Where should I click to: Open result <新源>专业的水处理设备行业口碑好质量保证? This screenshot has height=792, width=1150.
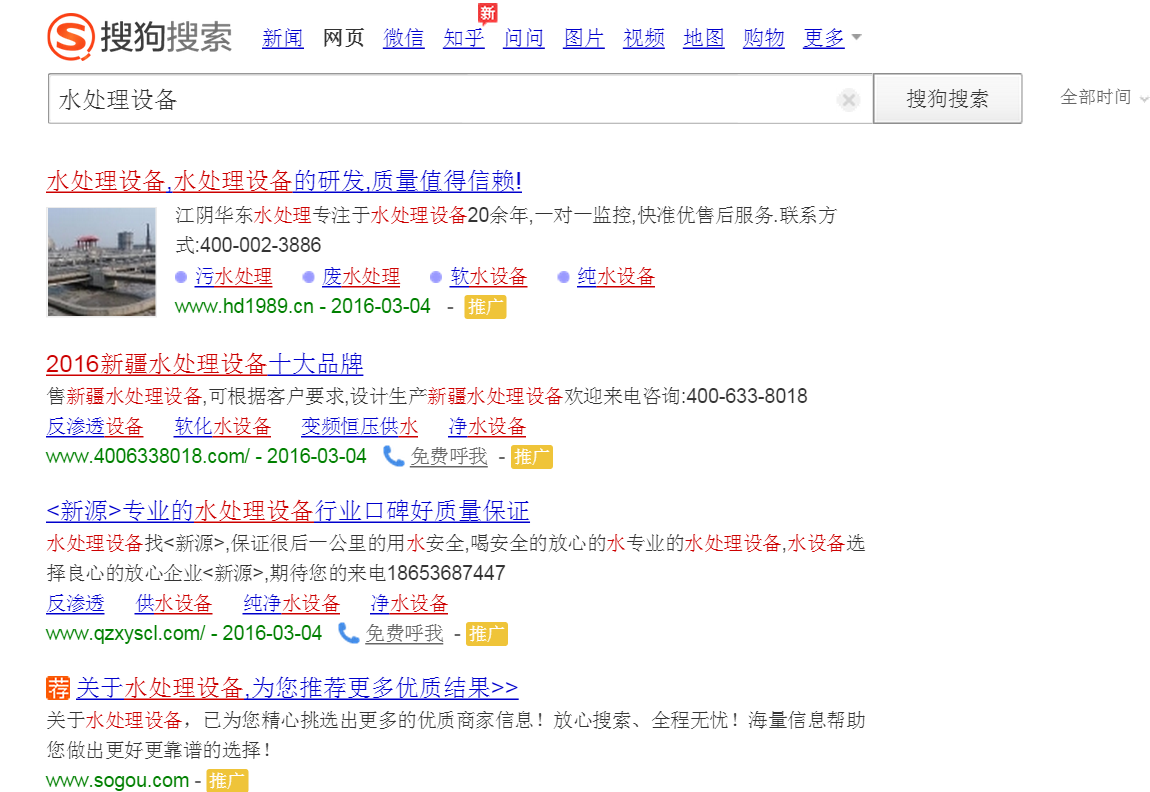288,510
